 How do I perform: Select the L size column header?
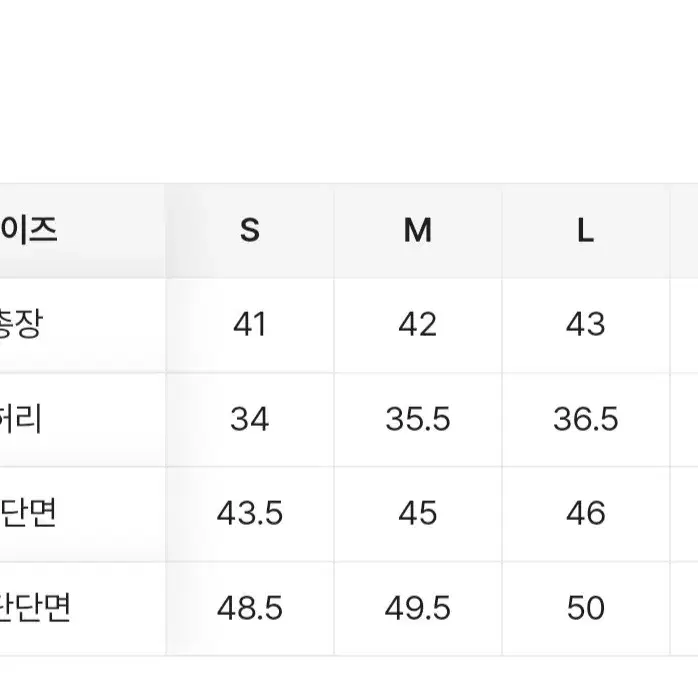click(585, 231)
